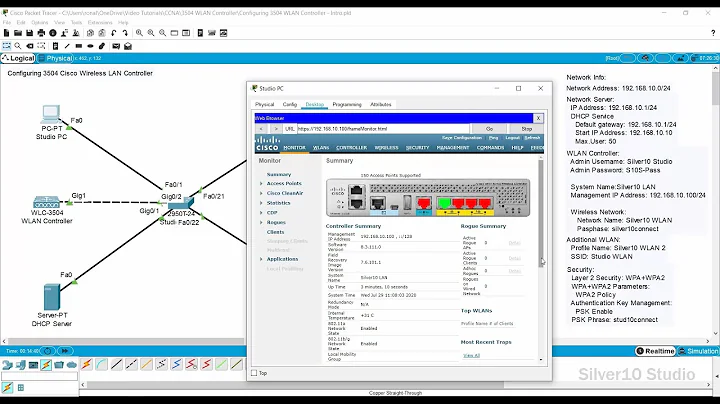720x404 pixels.
Task: Expand the Rogues tree item
Action: click(x=261, y=222)
